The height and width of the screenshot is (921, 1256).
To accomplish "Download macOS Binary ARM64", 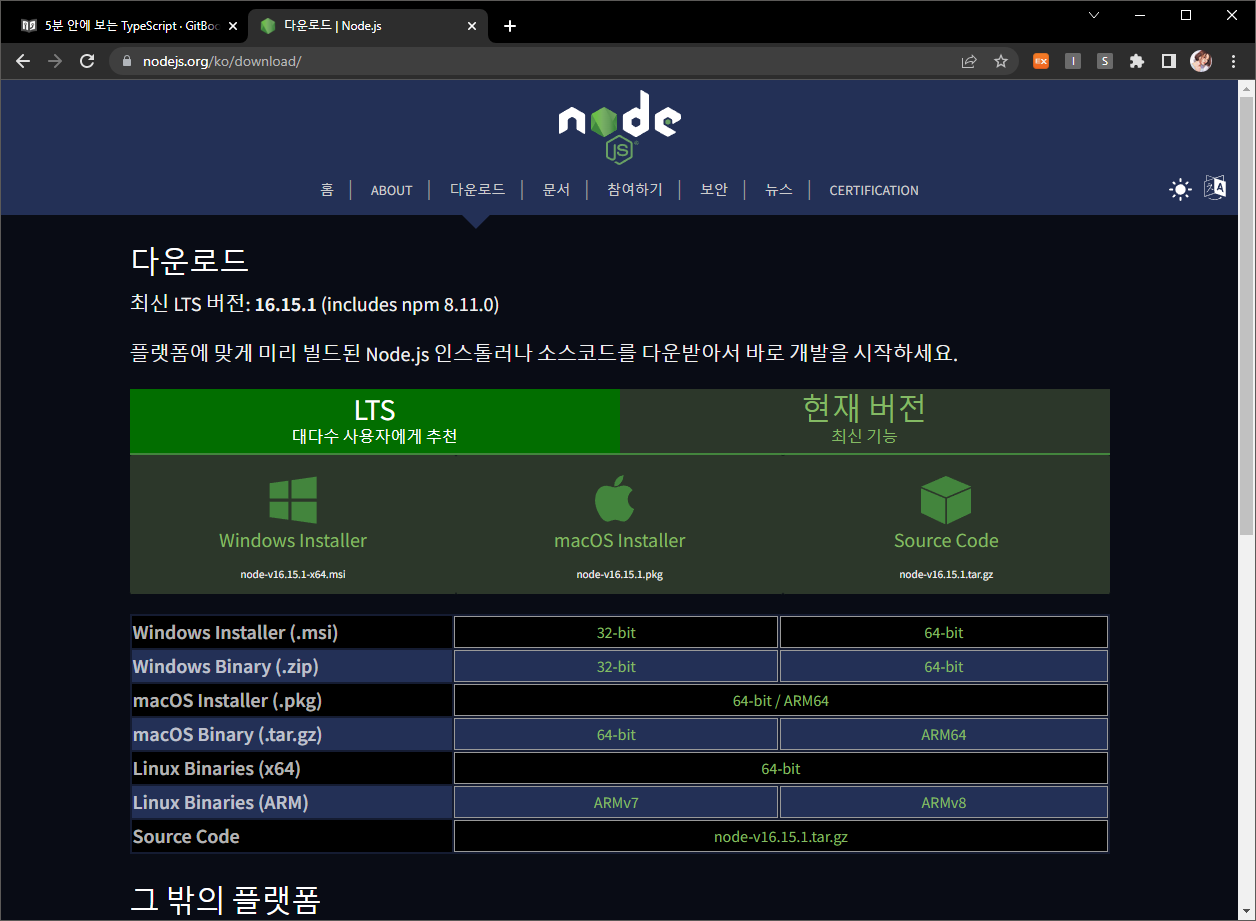I will (x=944, y=735).
